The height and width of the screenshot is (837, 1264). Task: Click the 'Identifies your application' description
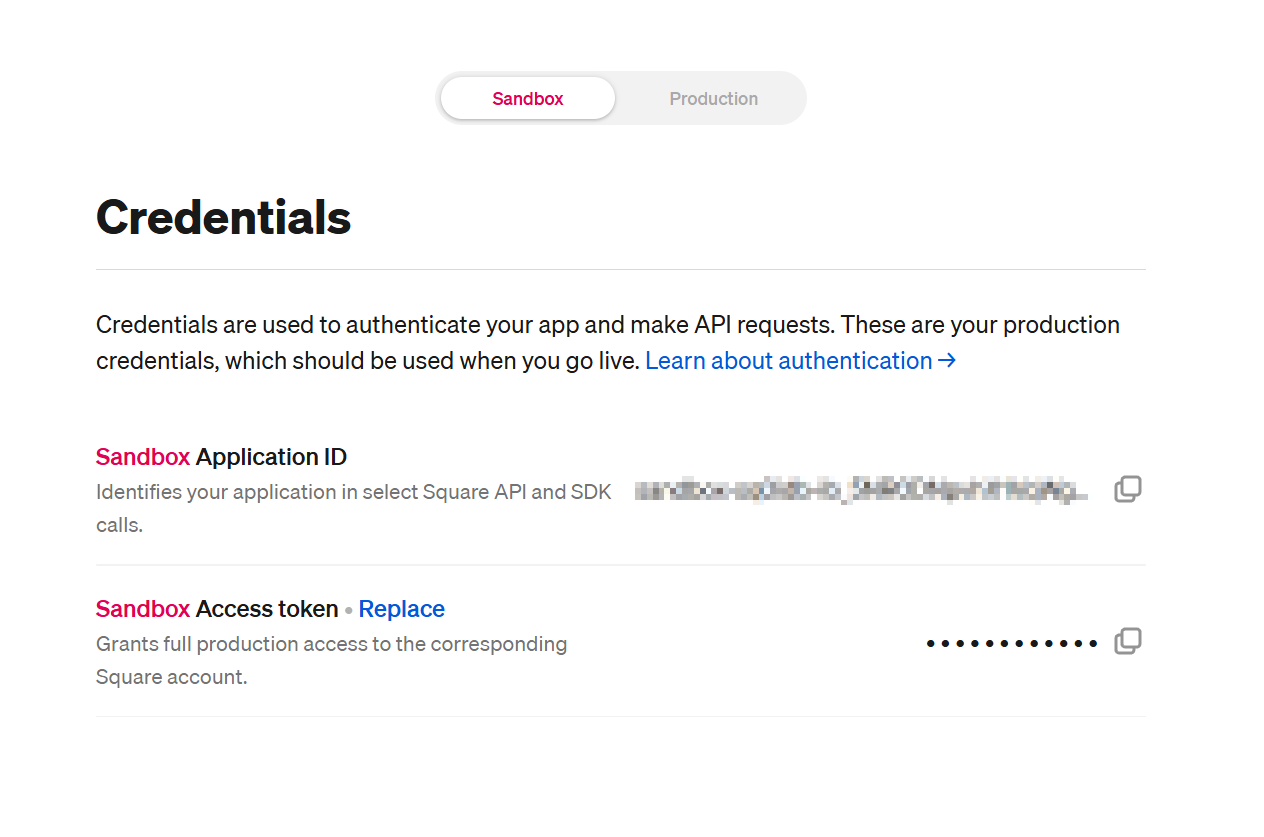pyautogui.click(x=353, y=492)
